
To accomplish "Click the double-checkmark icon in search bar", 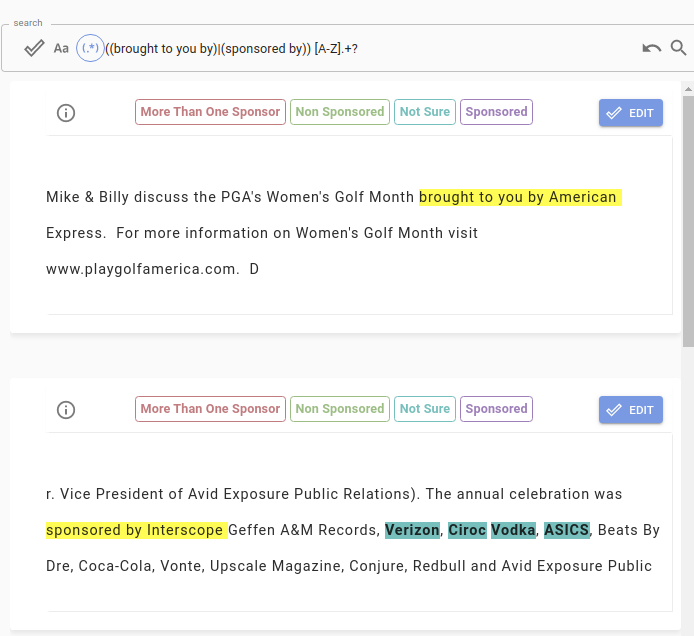I will 34,48.
